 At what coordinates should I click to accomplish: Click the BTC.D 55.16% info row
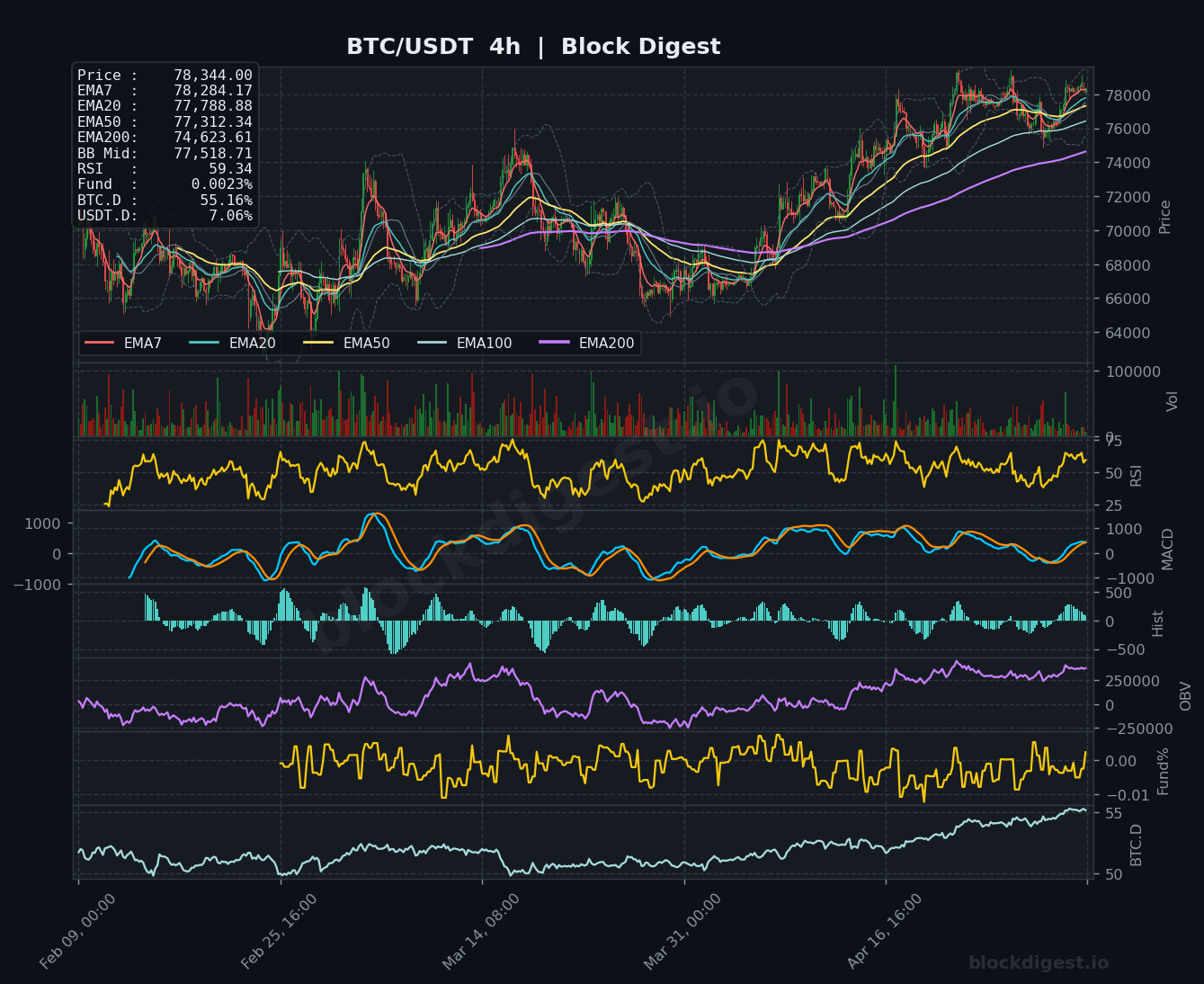165,200
